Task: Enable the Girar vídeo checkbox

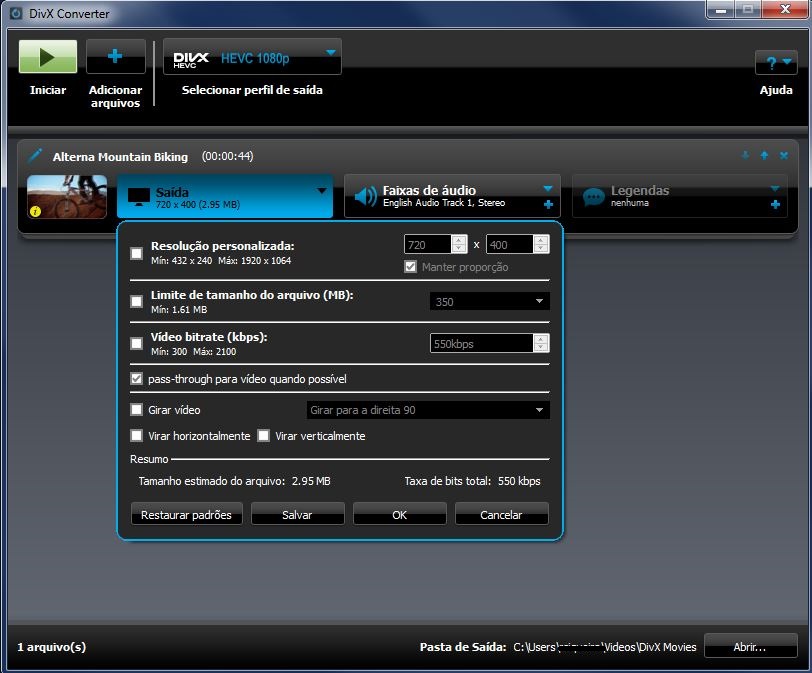Action: (137, 410)
